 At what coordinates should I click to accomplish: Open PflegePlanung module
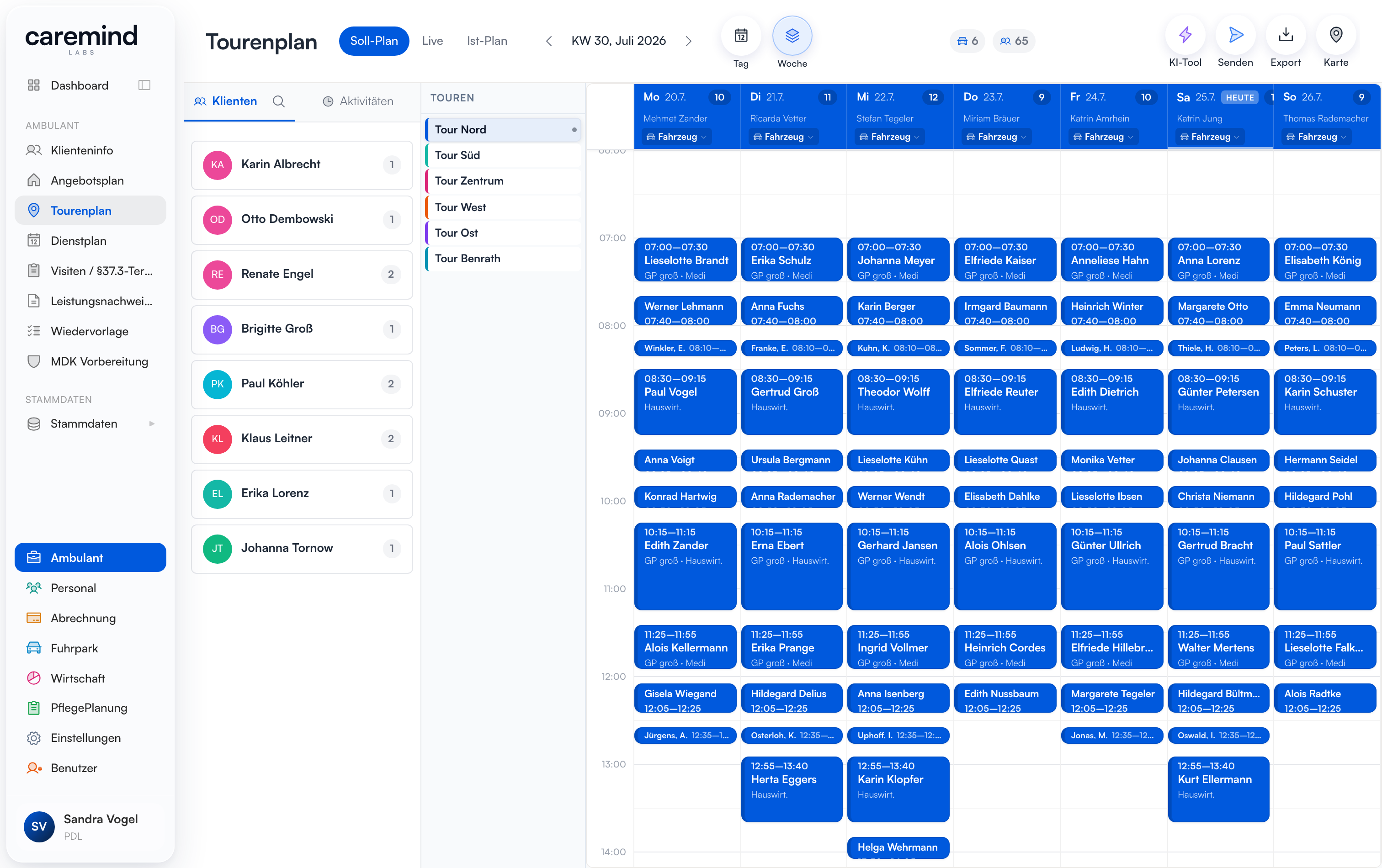[x=90, y=708]
